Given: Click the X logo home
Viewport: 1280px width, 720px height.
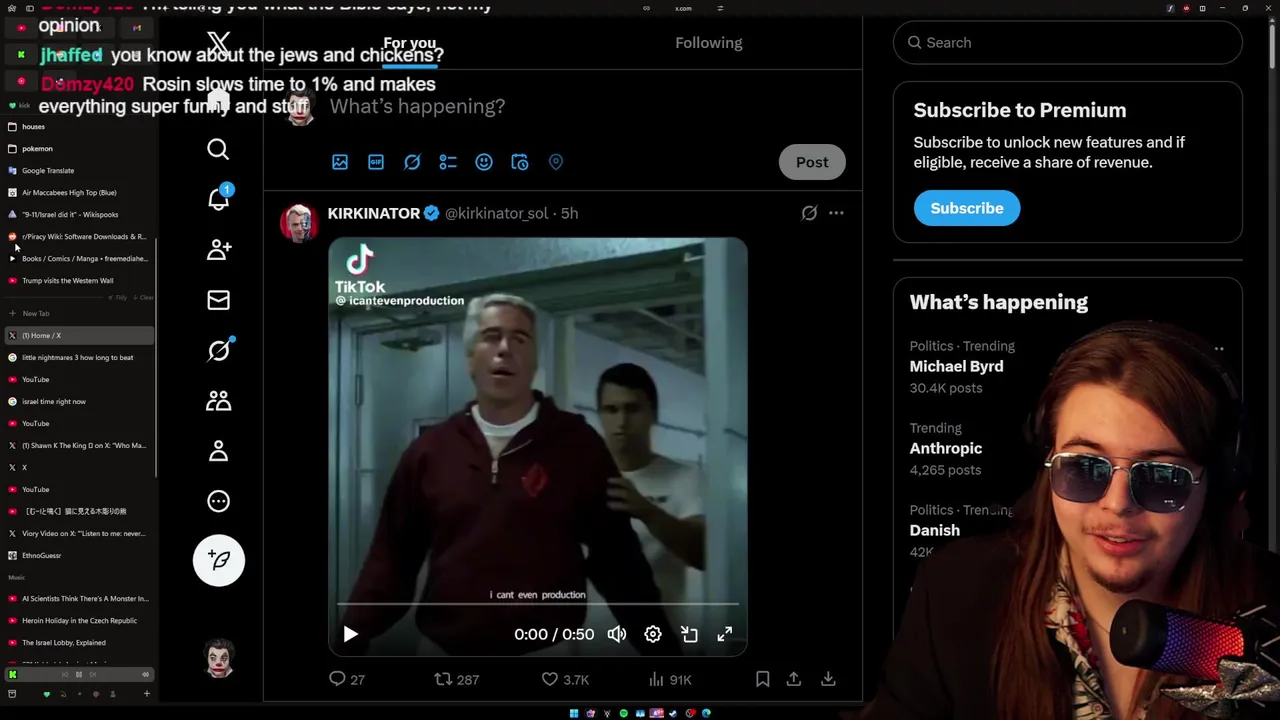Looking at the screenshot, I should pyautogui.click(x=218, y=43).
